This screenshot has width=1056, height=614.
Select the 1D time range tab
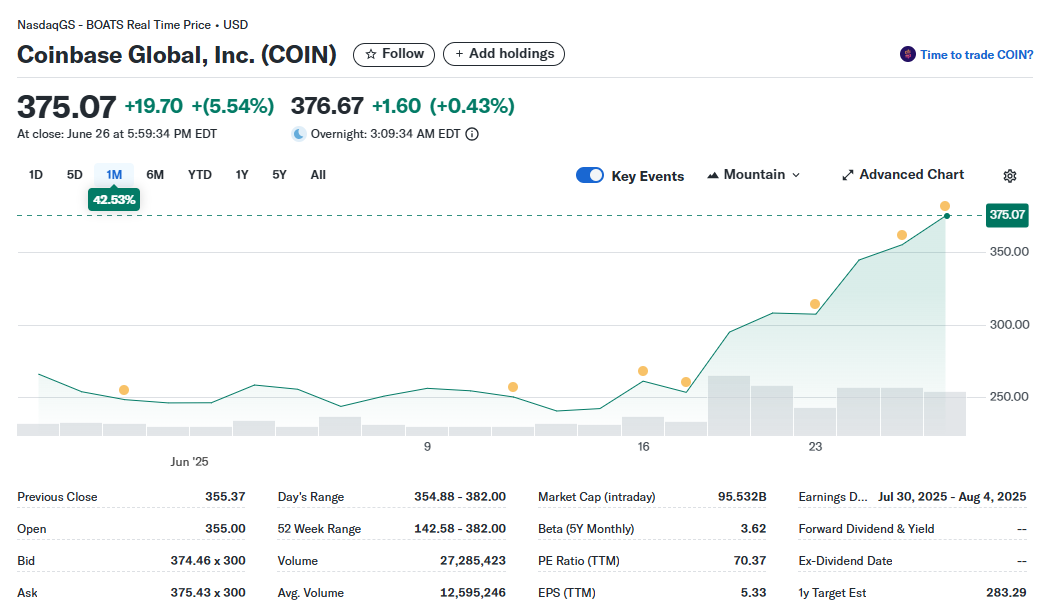tap(36, 175)
